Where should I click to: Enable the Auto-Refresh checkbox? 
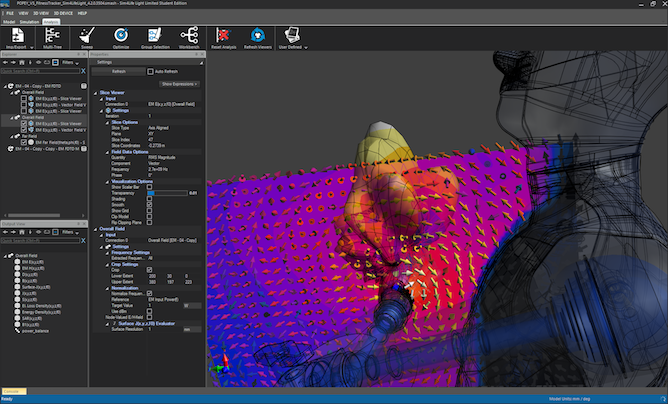coord(150,72)
